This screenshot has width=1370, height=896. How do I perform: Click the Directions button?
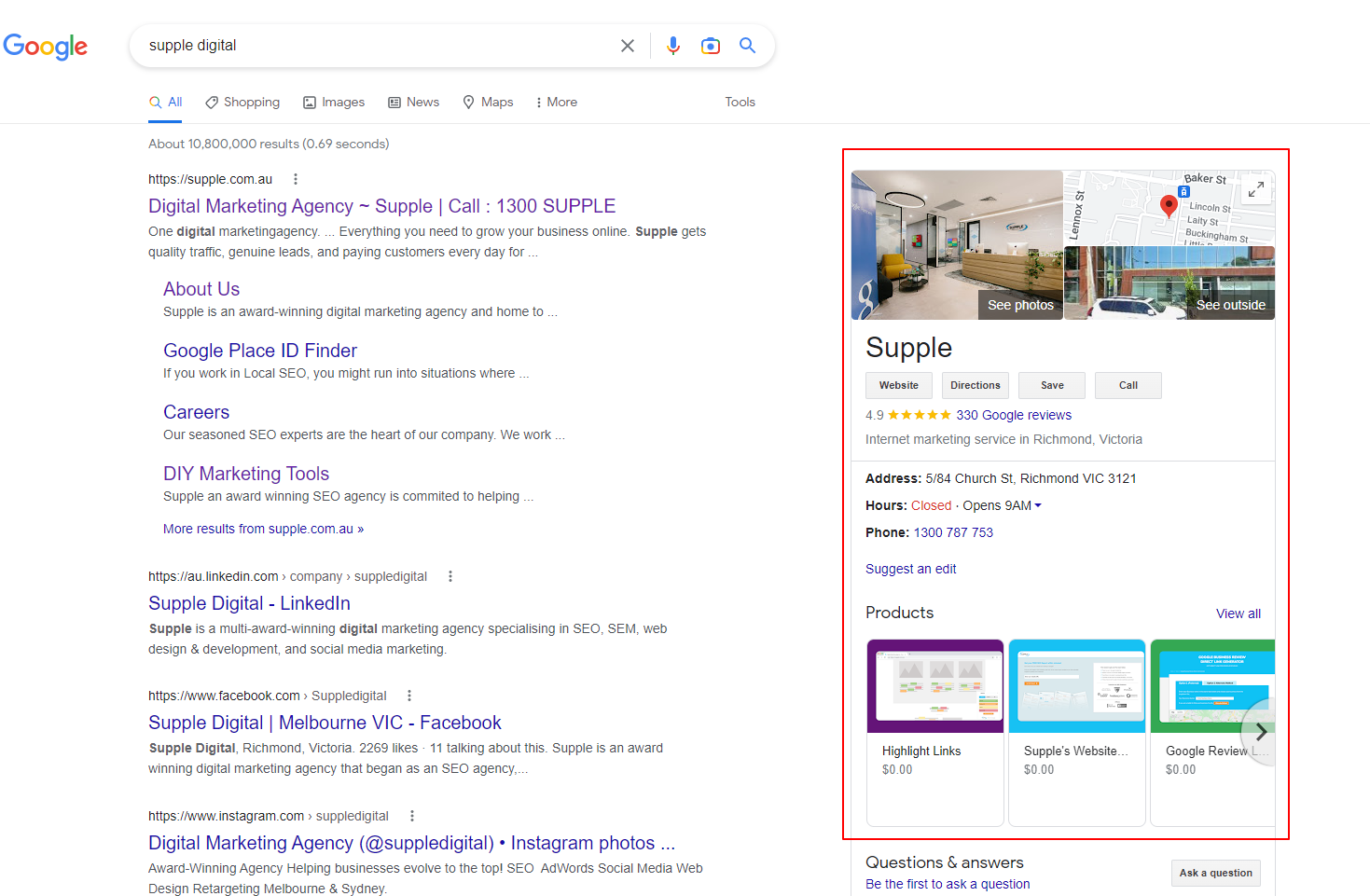click(976, 385)
